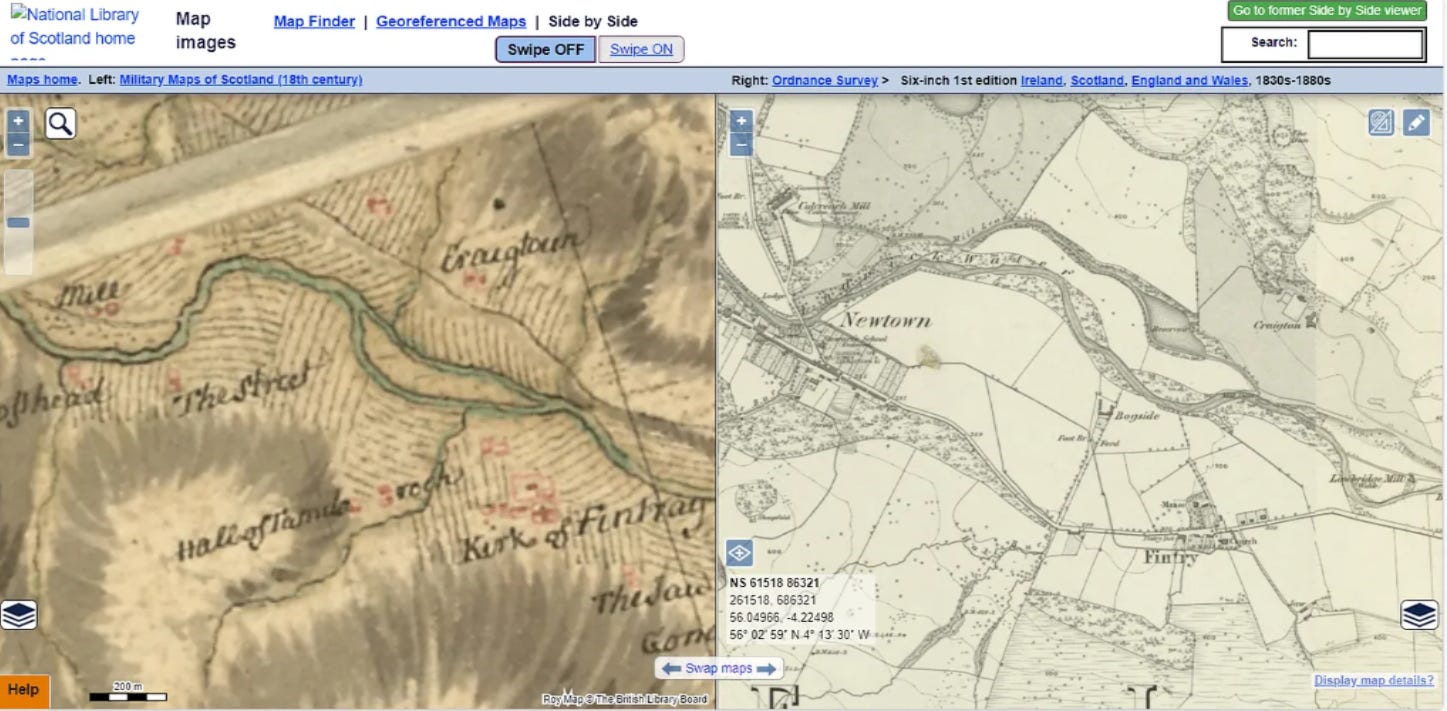Image resolution: width=1447 pixels, height=711 pixels.
Task: Open Display map details link
Action: pos(1374,680)
